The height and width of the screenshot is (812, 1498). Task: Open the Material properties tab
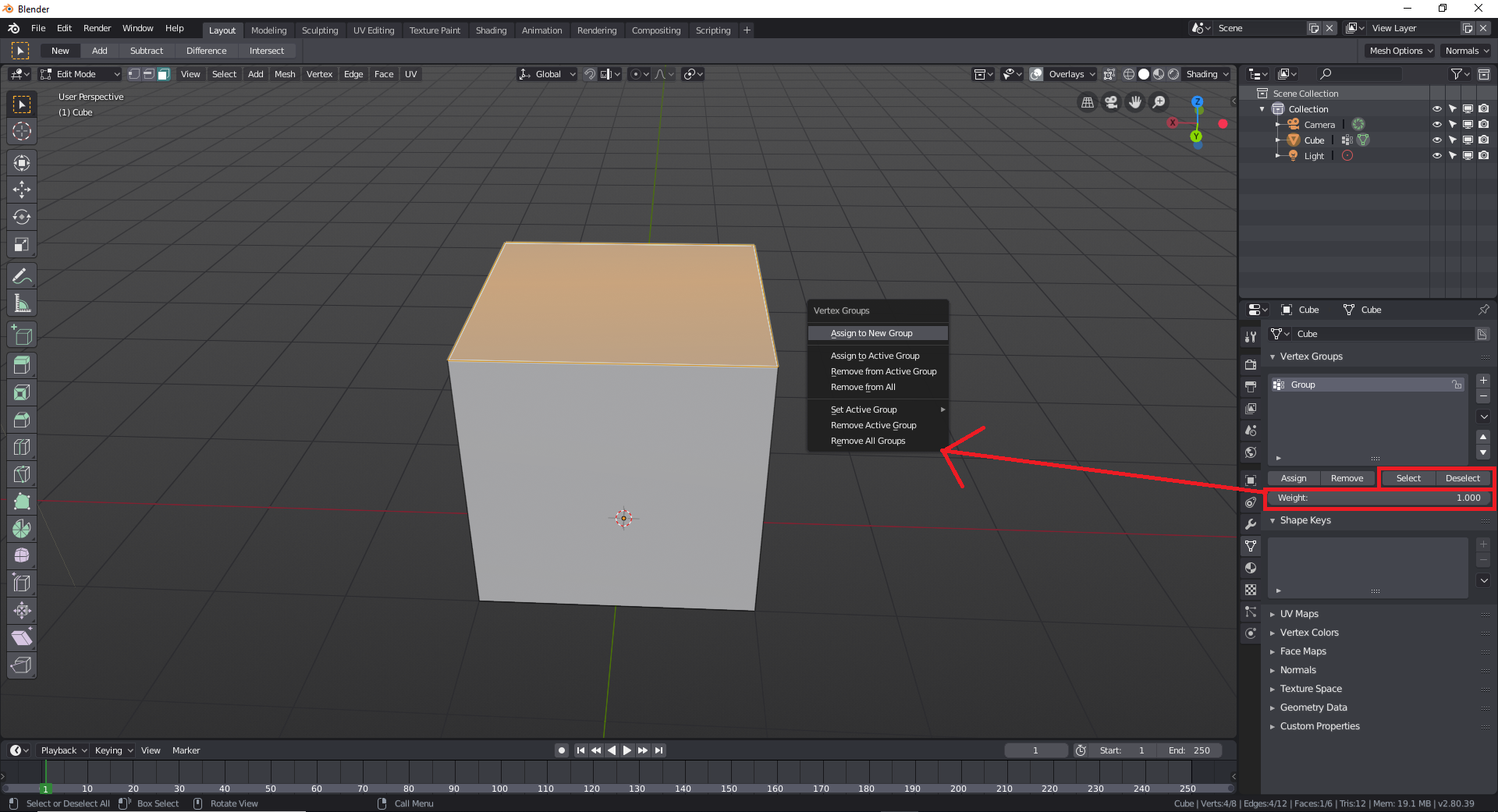click(1251, 568)
